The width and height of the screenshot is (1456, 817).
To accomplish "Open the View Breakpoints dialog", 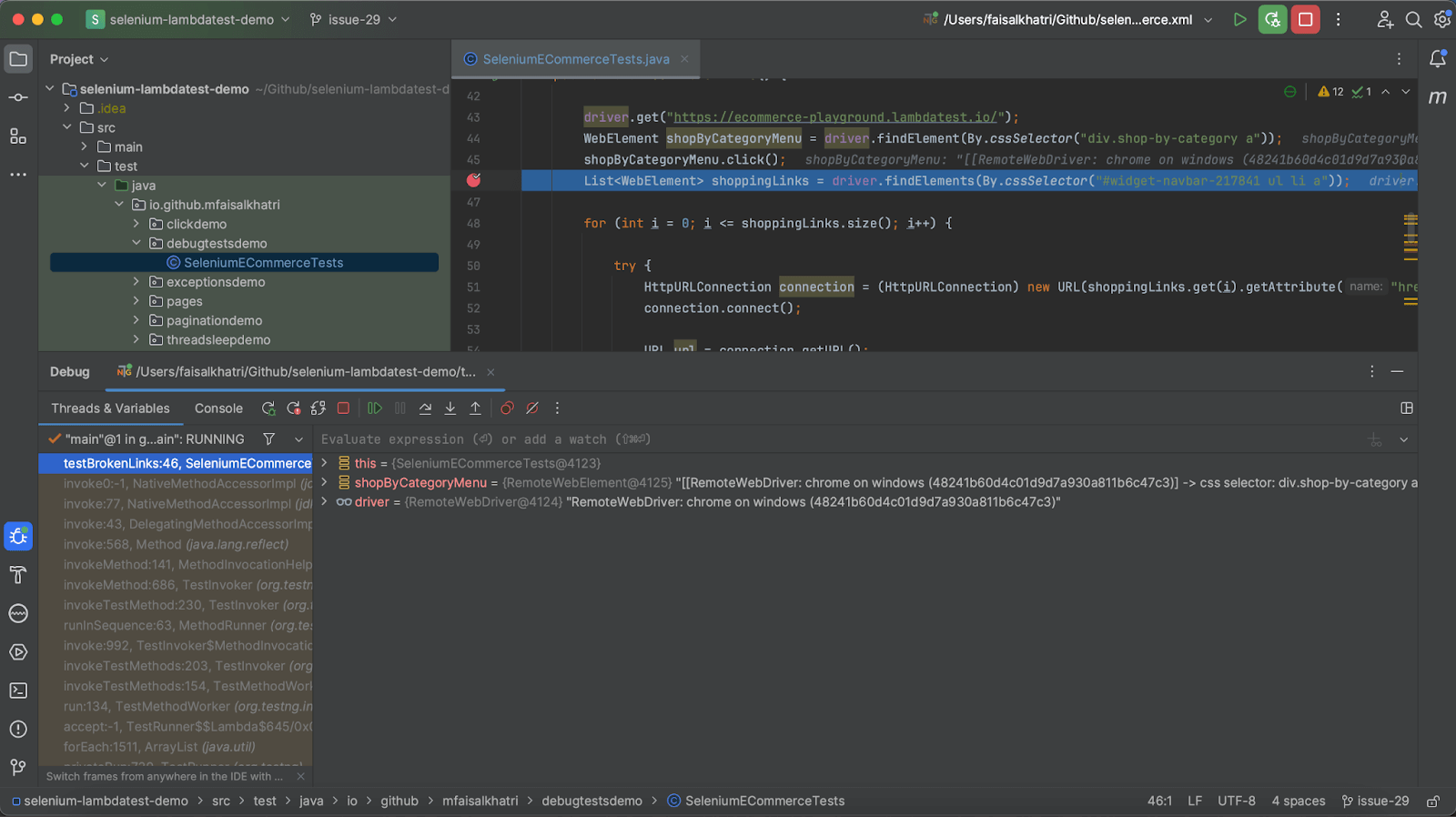I will (x=508, y=408).
